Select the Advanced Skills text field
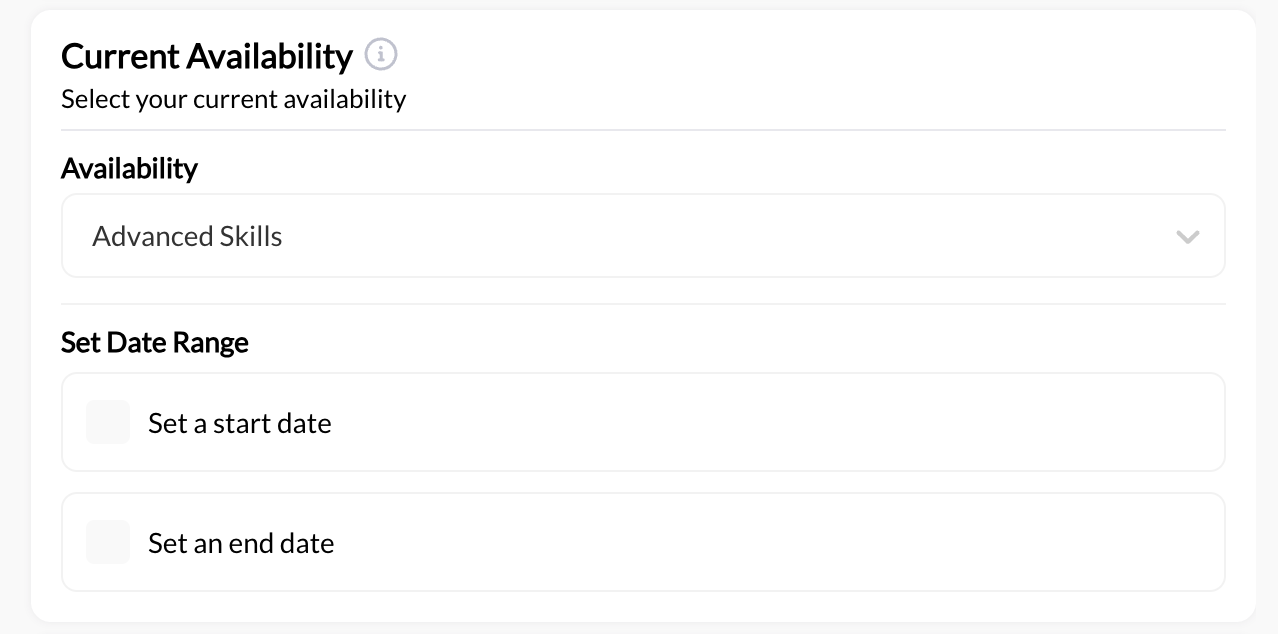The width and height of the screenshot is (1278, 634). pos(187,236)
